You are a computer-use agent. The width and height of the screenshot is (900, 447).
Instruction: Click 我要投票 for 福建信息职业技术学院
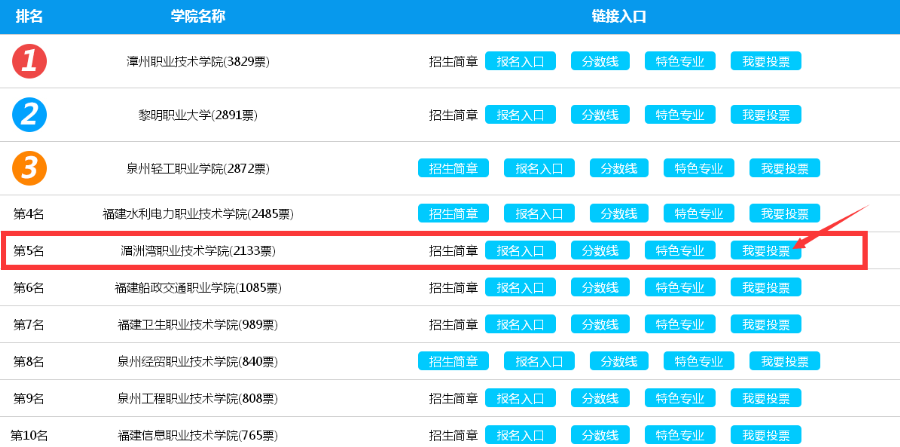coord(765,435)
